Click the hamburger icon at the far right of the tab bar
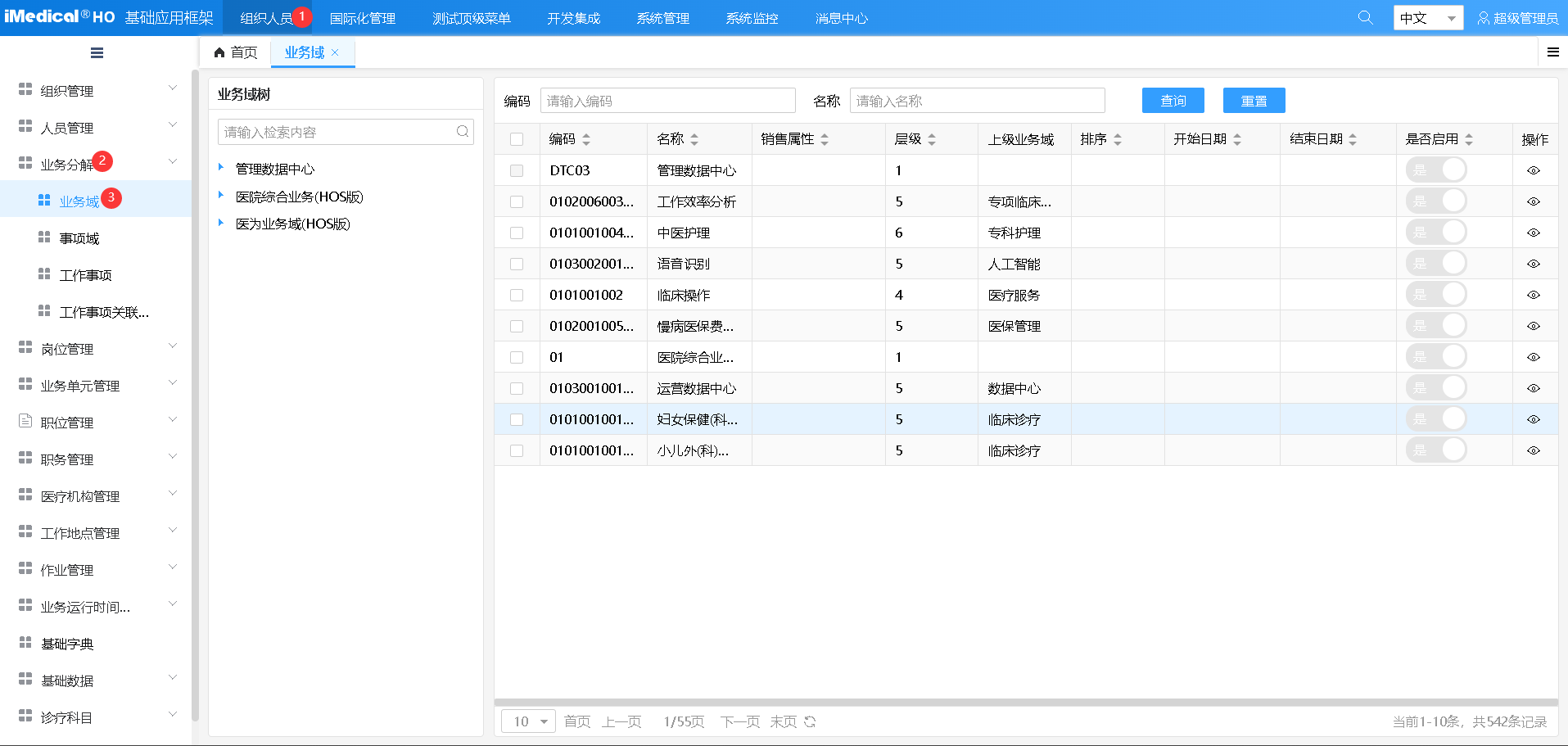 pos(1553,52)
